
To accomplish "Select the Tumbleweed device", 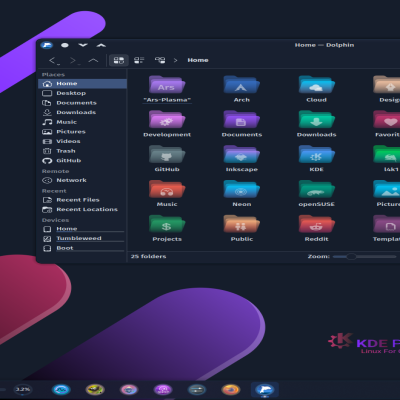I will tap(82, 239).
